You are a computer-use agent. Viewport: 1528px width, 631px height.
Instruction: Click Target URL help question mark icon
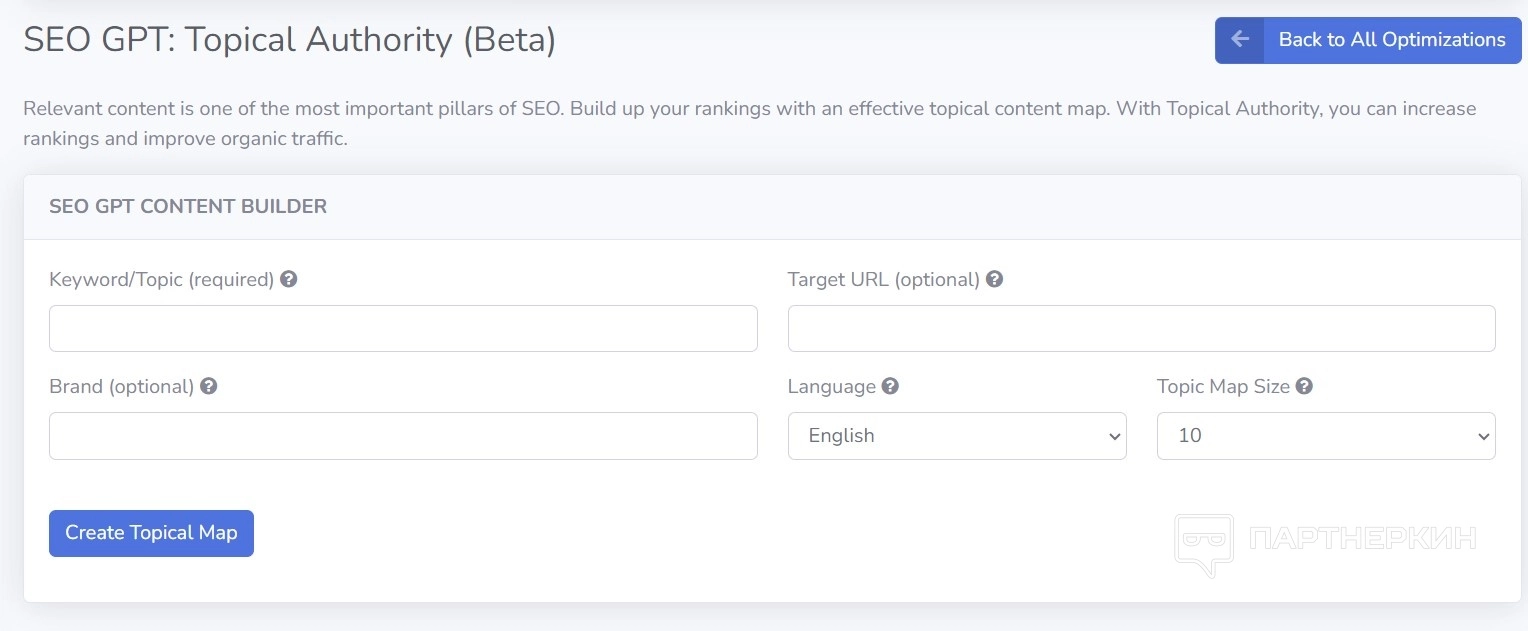995,279
